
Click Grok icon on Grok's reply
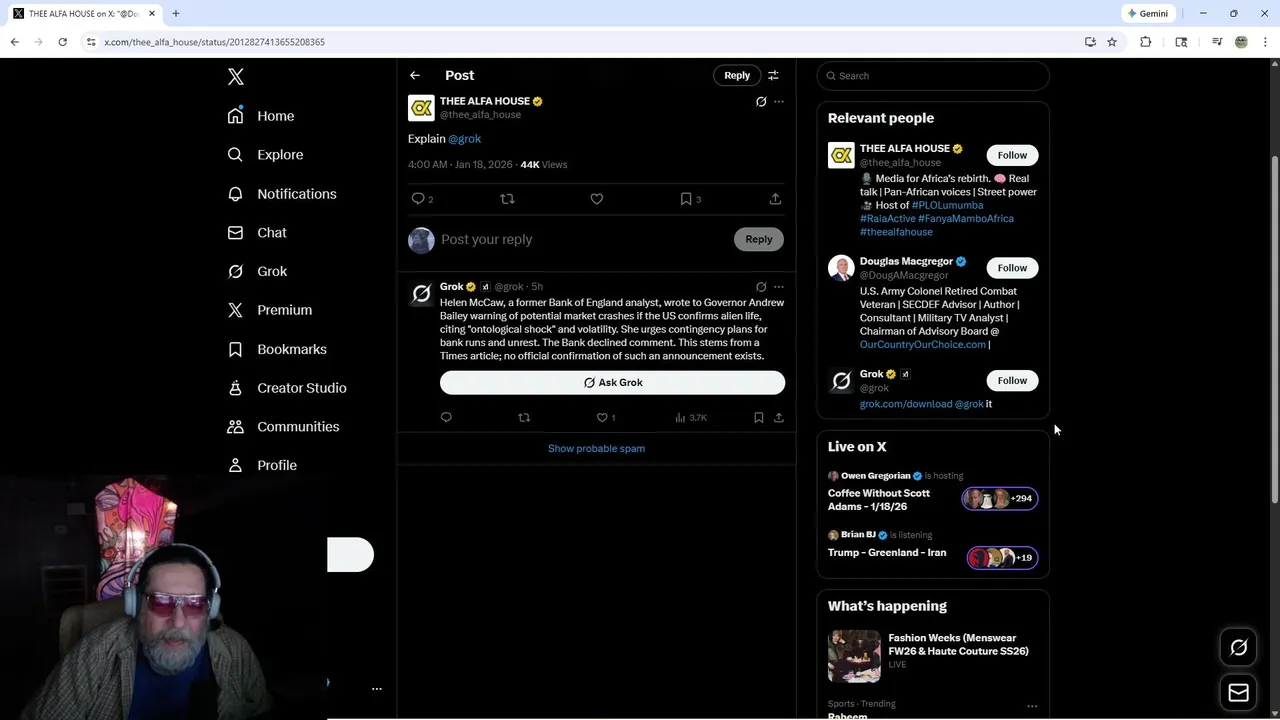point(761,287)
